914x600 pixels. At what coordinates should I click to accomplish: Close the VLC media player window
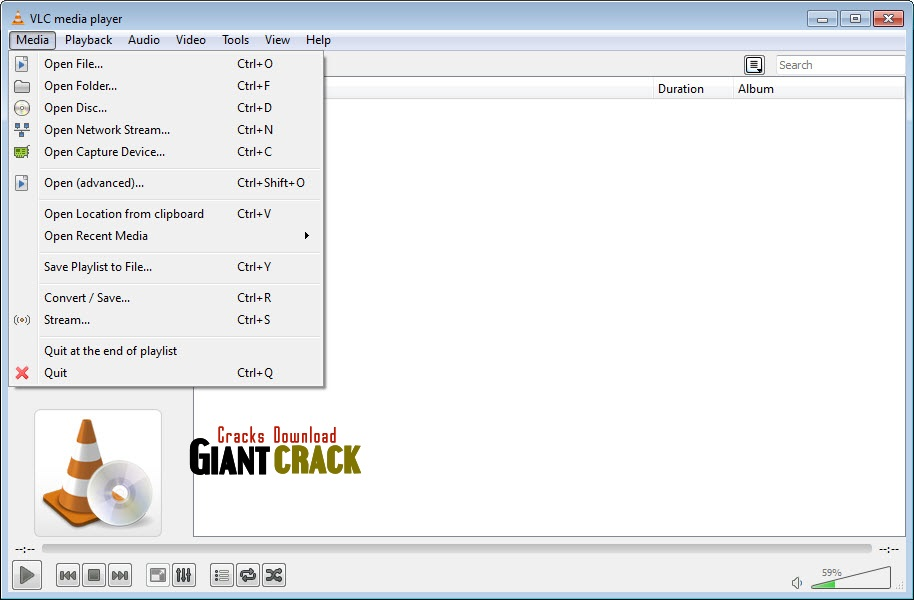coord(889,19)
